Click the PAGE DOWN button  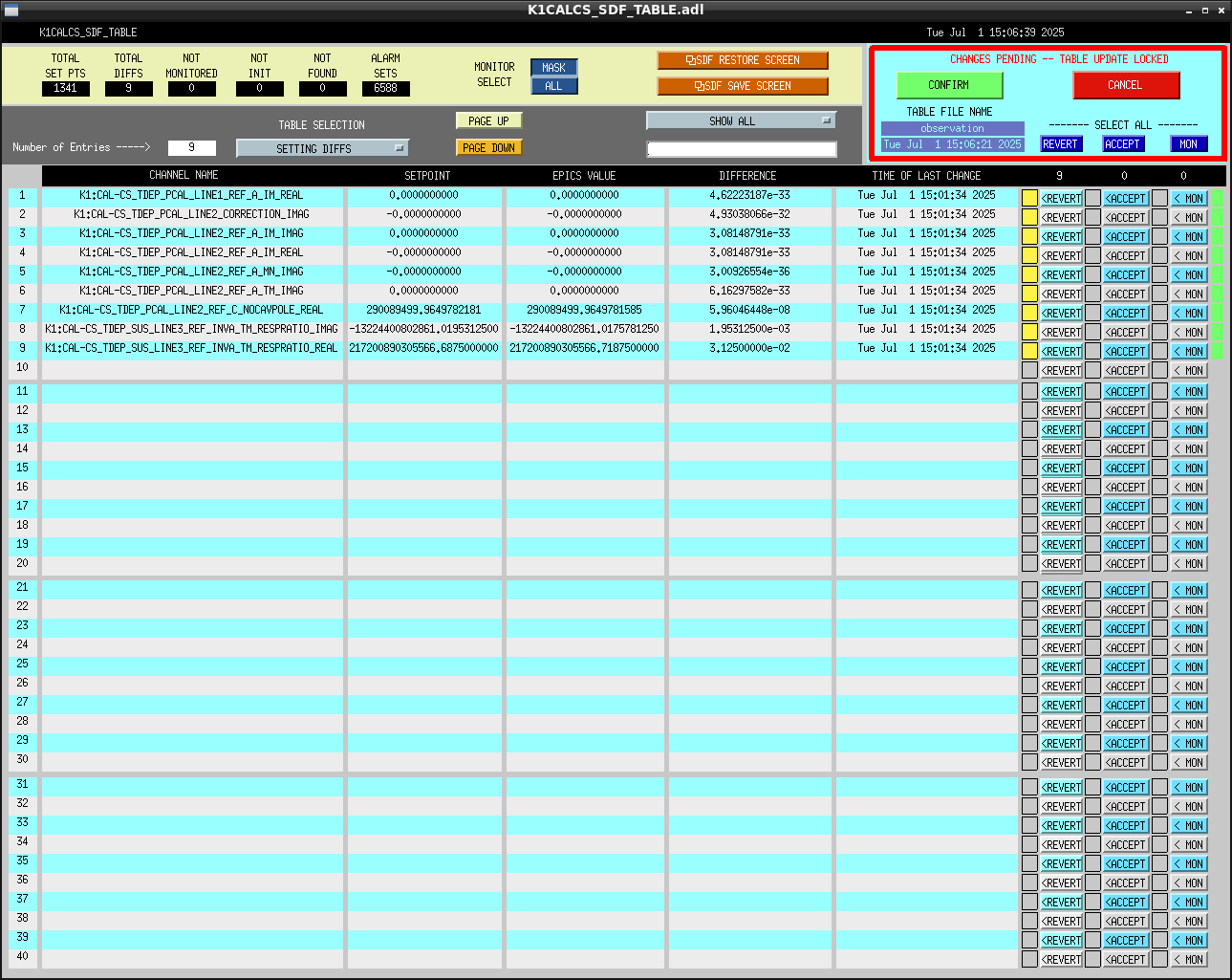(x=488, y=148)
